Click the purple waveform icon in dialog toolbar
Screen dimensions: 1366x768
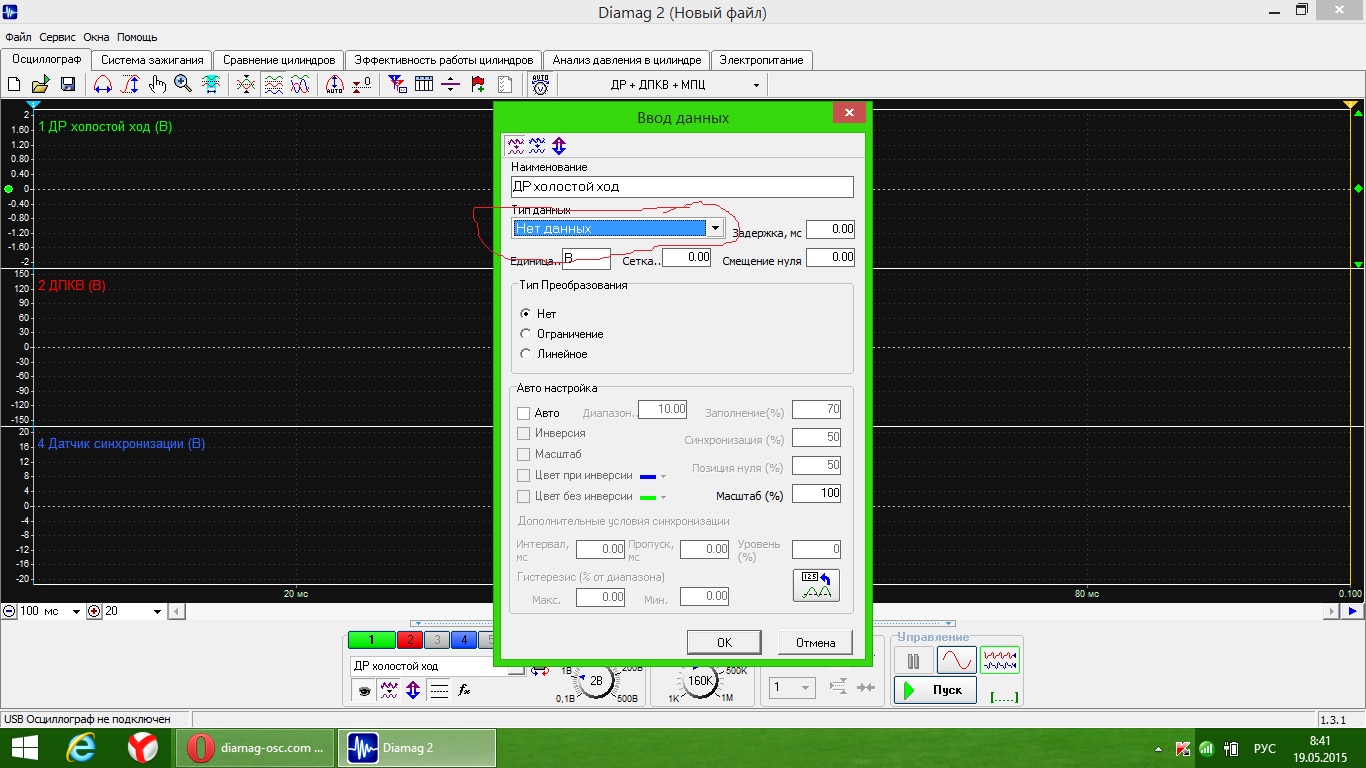516,145
